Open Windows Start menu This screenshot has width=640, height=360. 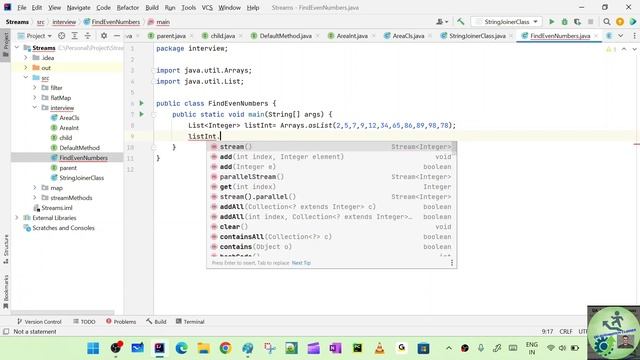pos(93,348)
